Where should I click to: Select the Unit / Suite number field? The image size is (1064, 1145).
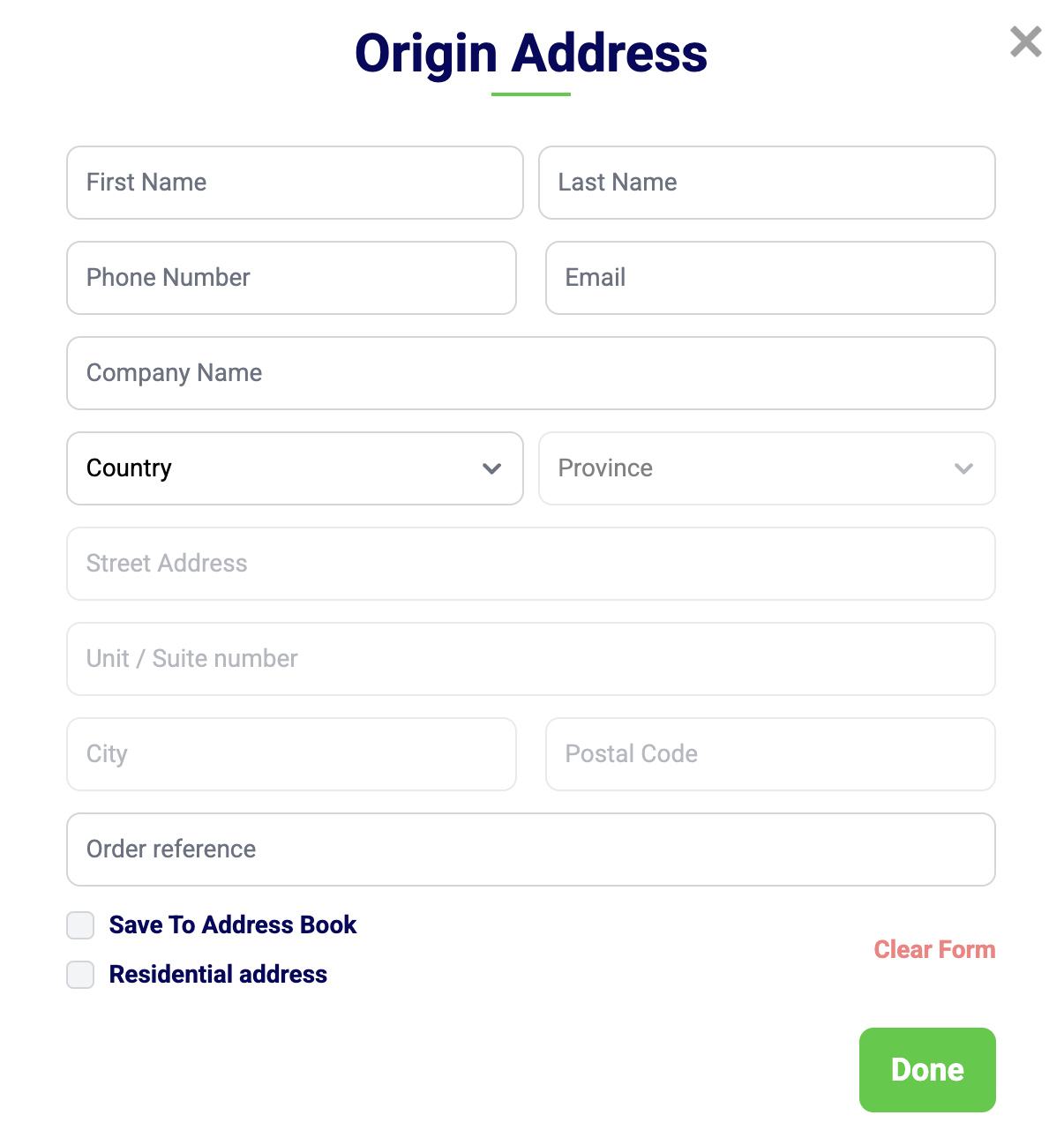pyautogui.click(x=531, y=659)
